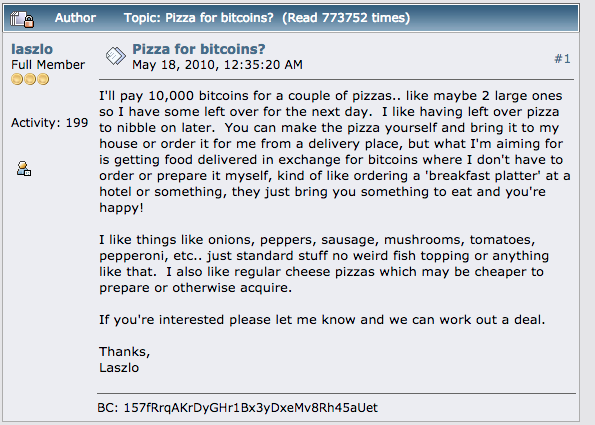Click the 'Read 773752 times' counter

point(346,18)
